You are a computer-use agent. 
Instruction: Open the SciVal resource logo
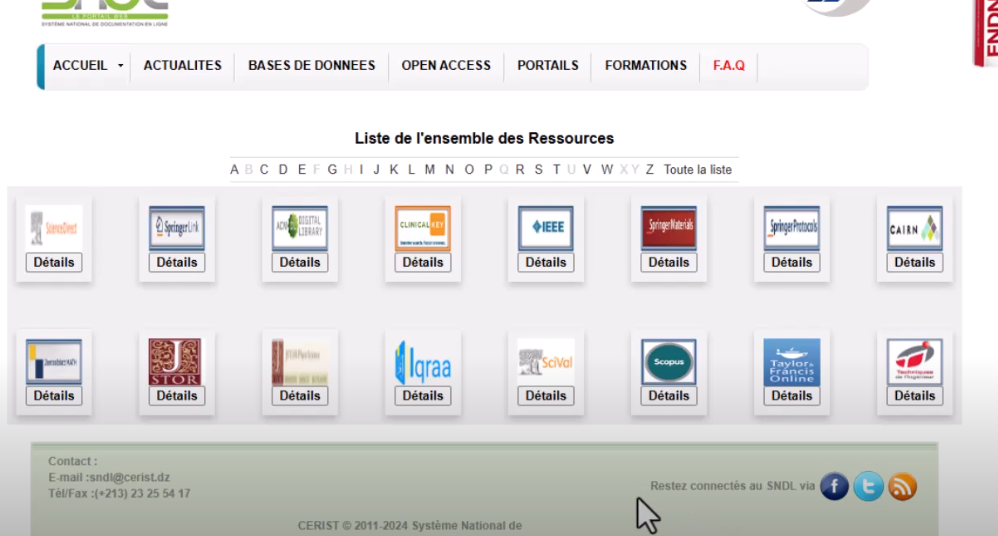click(x=545, y=362)
